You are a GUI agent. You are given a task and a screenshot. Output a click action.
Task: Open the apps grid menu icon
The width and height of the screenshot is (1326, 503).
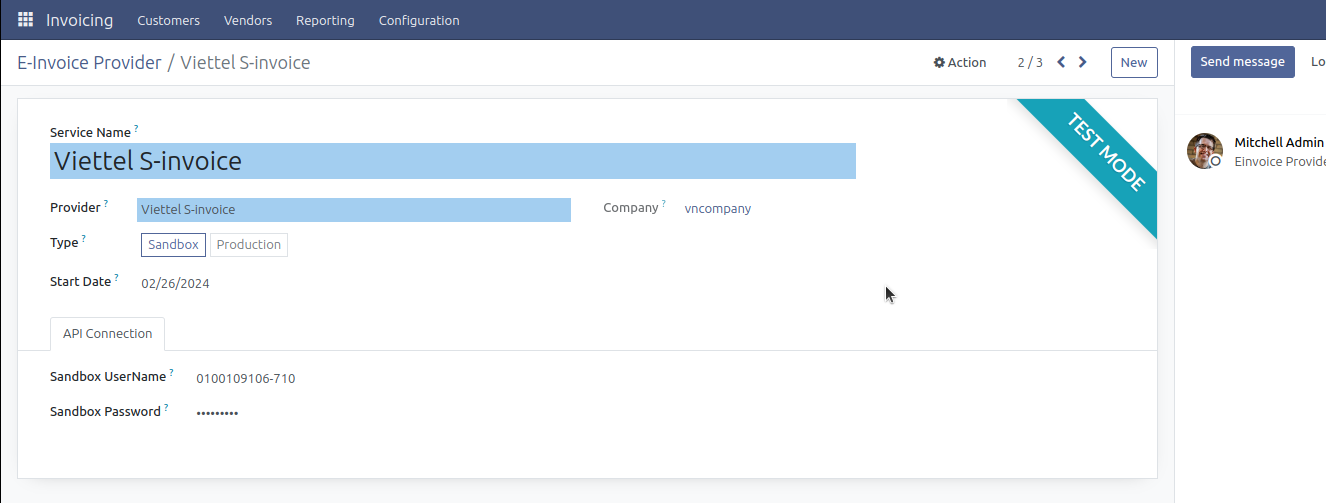tap(26, 20)
